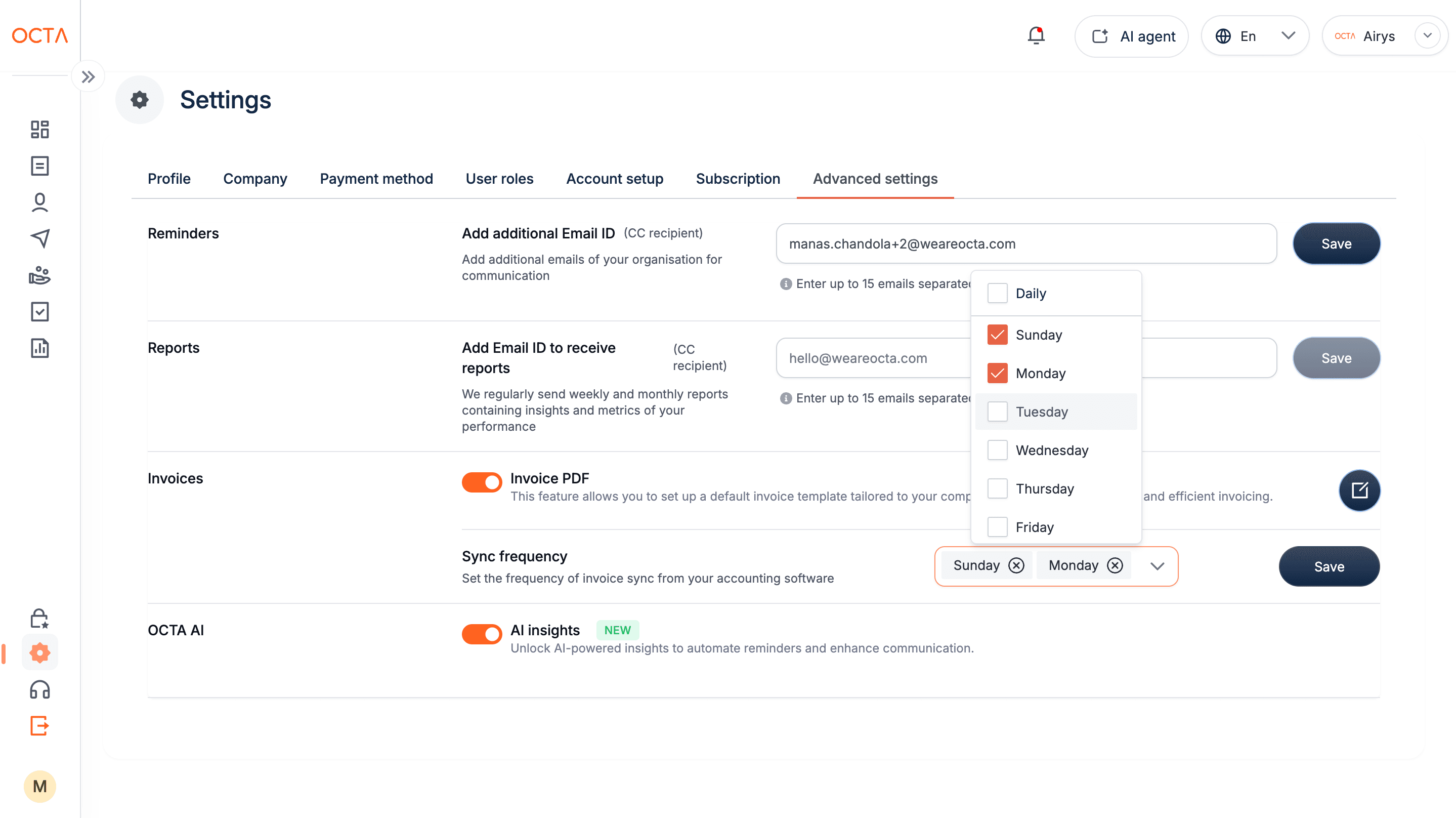Screen dimensions: 1456x818
Task: Toggle off AI insights switch
Action: [x=482, y=634]
